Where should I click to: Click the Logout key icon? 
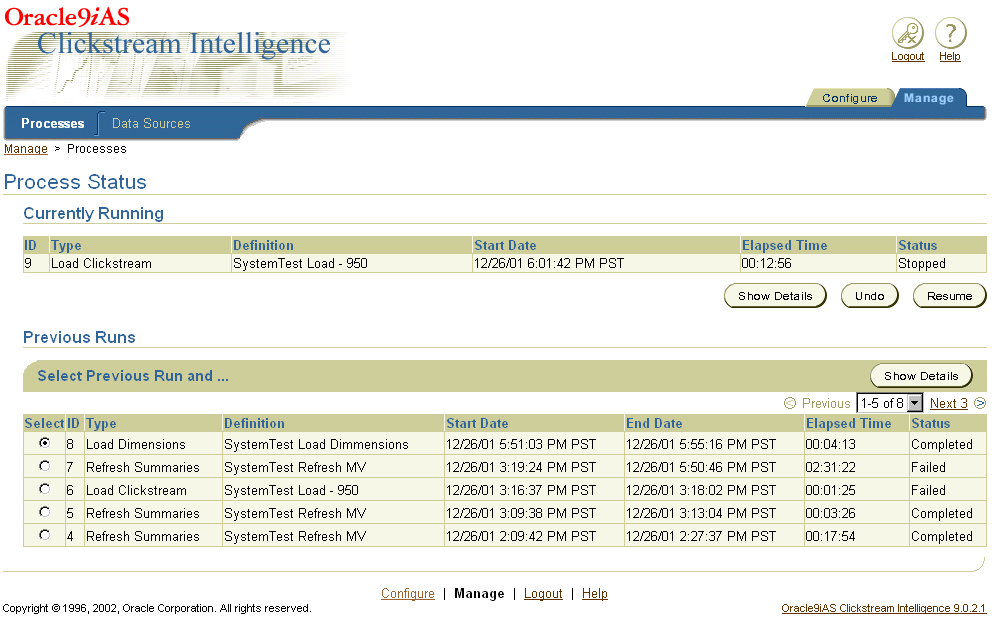coord(907,33)
